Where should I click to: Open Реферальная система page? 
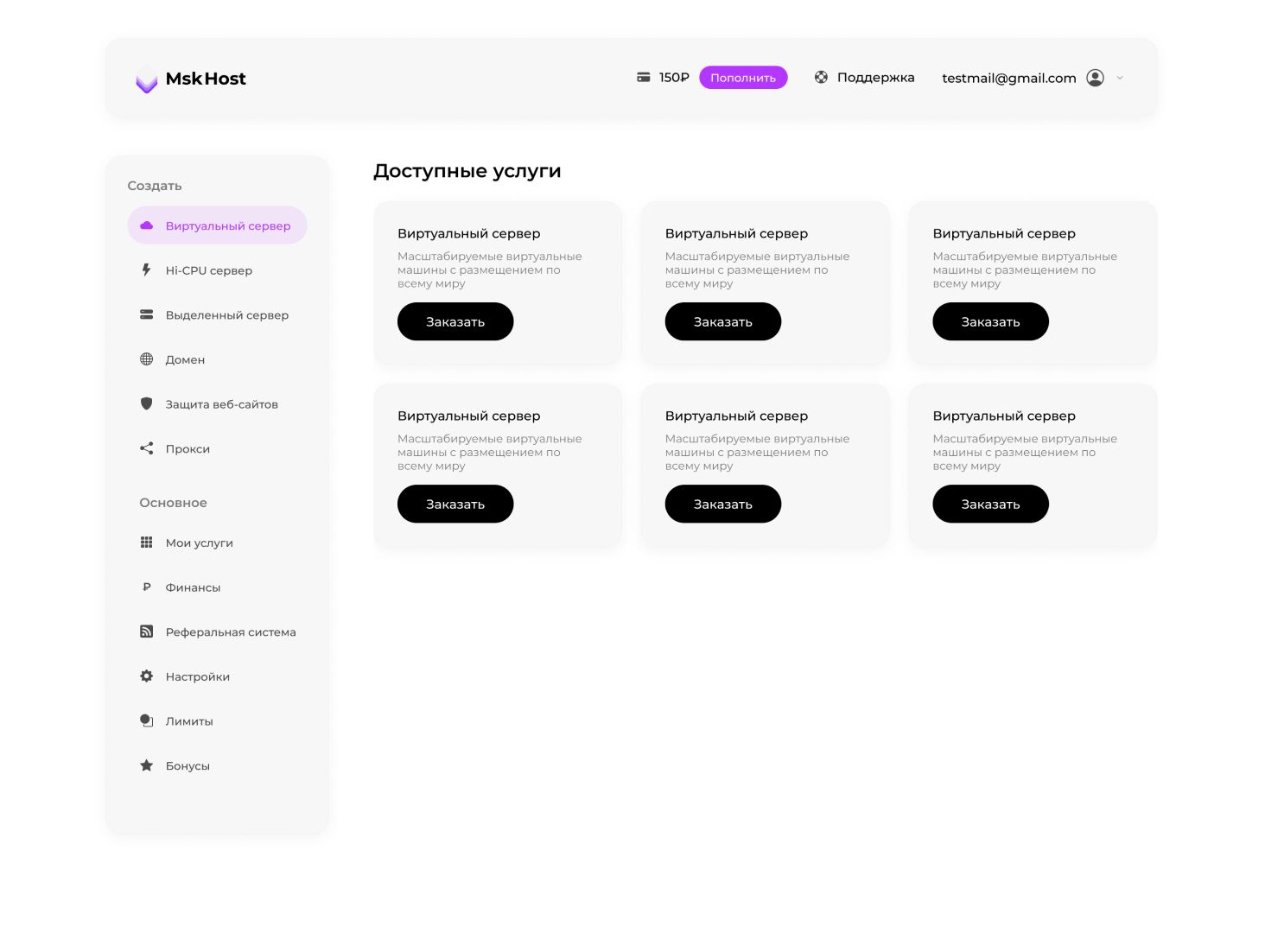(x=230, y=632)
